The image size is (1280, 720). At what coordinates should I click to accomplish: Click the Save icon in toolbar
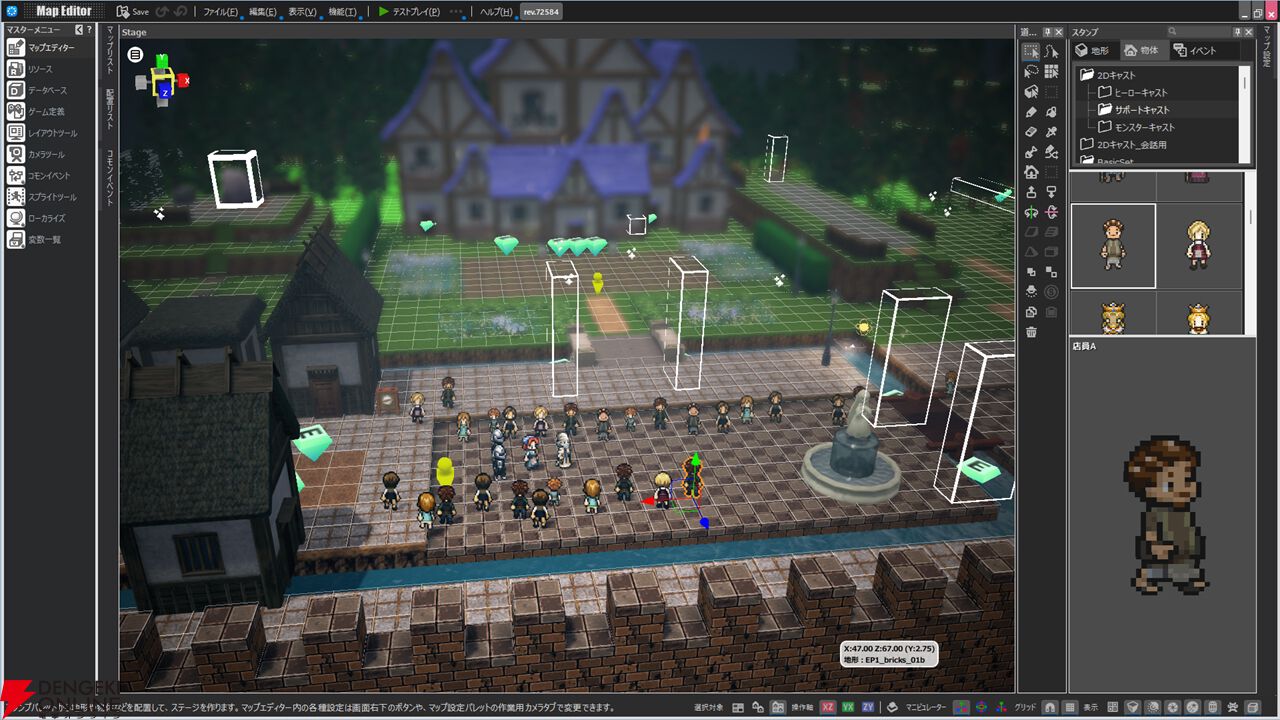123,12
